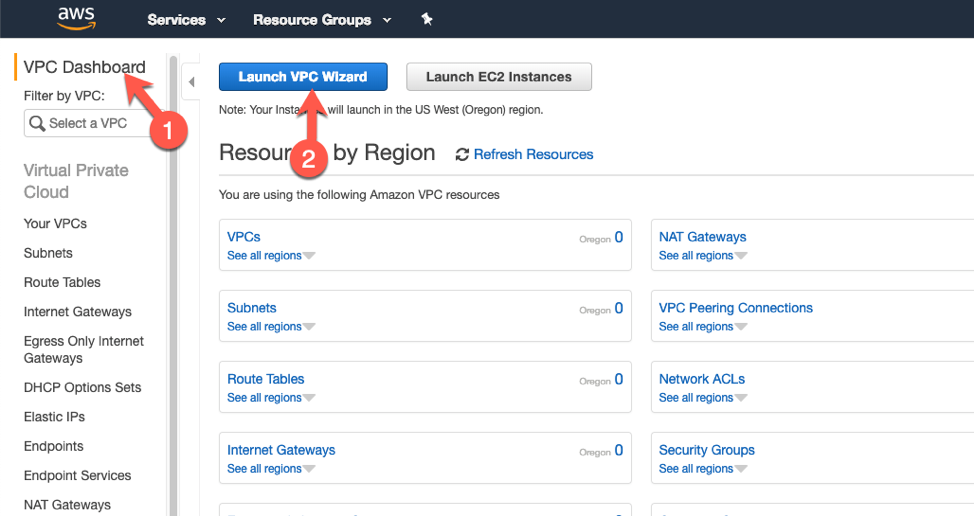Click the pin shortcut icon in header
The width and height of the screenshot is (974, 516).
[427, 19]
